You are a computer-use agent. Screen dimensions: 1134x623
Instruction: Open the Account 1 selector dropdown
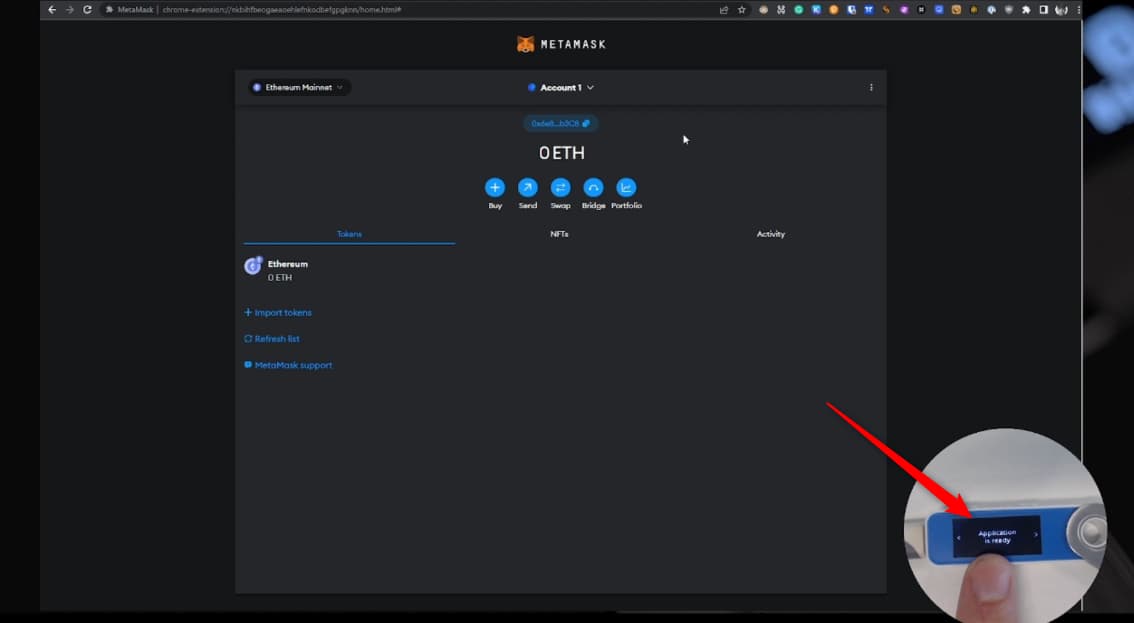coord(560,88)
